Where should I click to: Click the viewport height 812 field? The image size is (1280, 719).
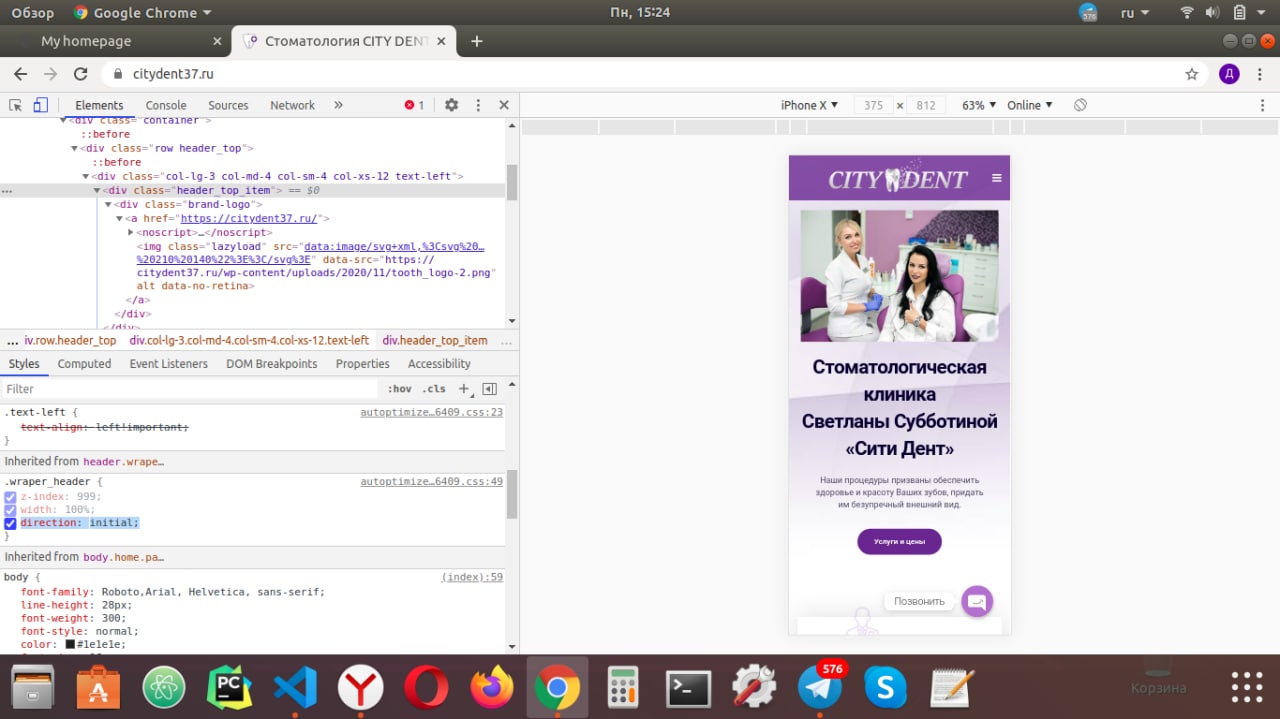(925, 105)
